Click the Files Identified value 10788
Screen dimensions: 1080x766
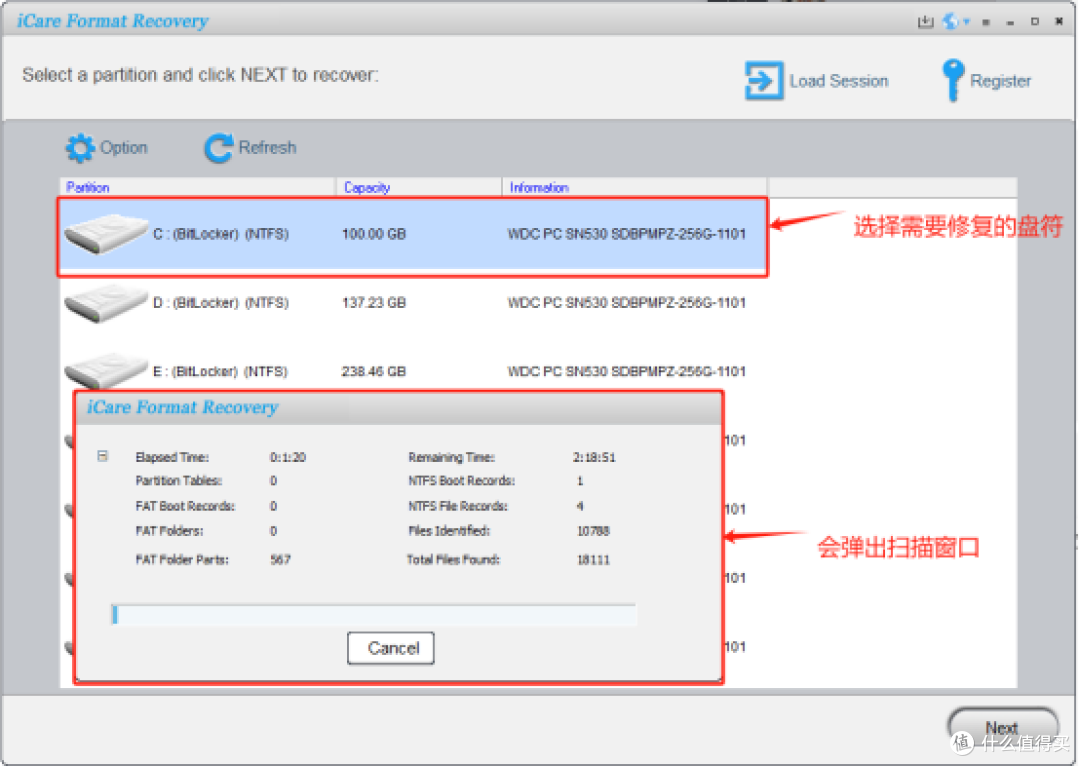[593, 531]
